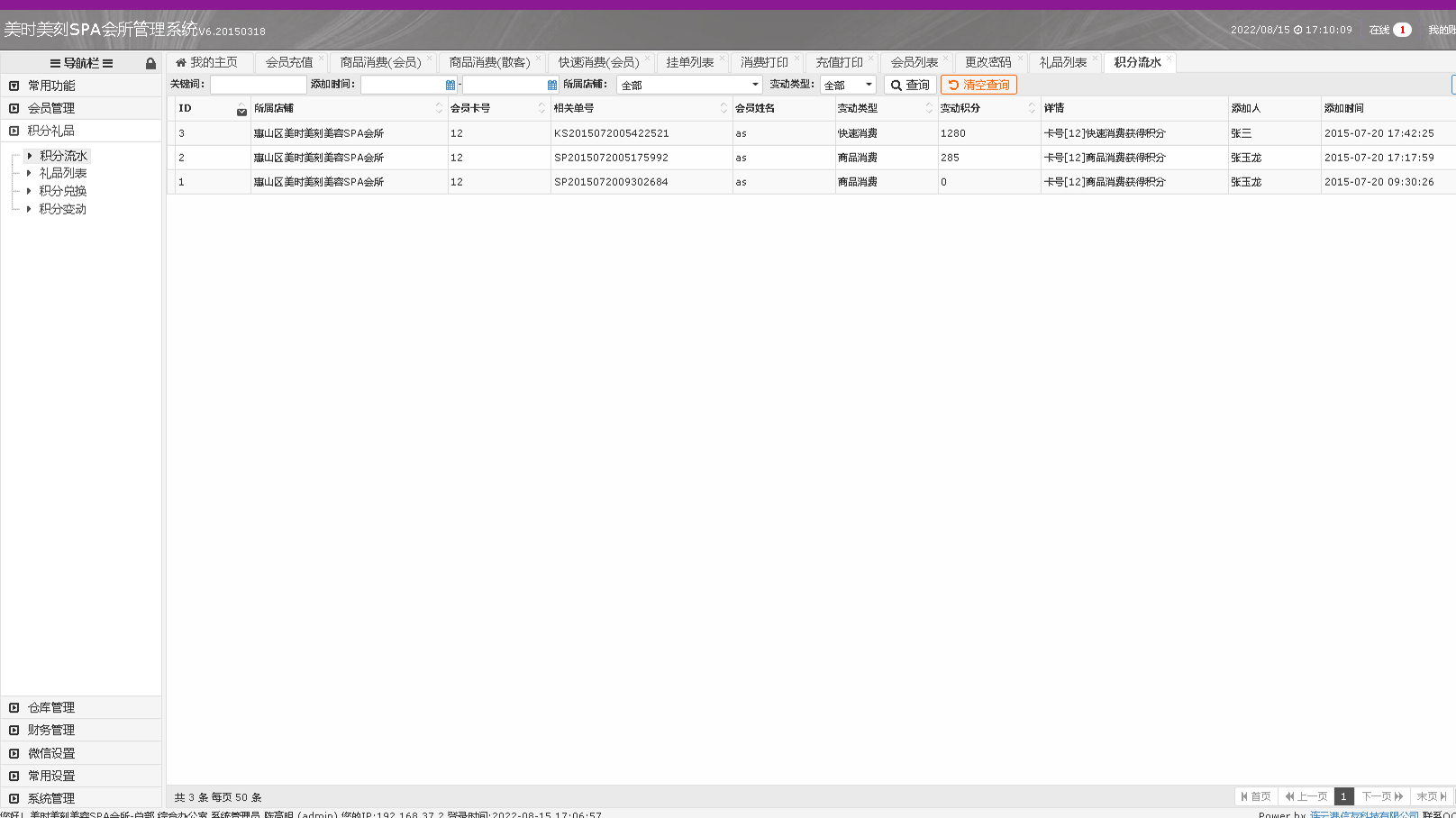Click the lock icon in the navigation bar header
Screen dimensions: 1456x818
[150, 63]
